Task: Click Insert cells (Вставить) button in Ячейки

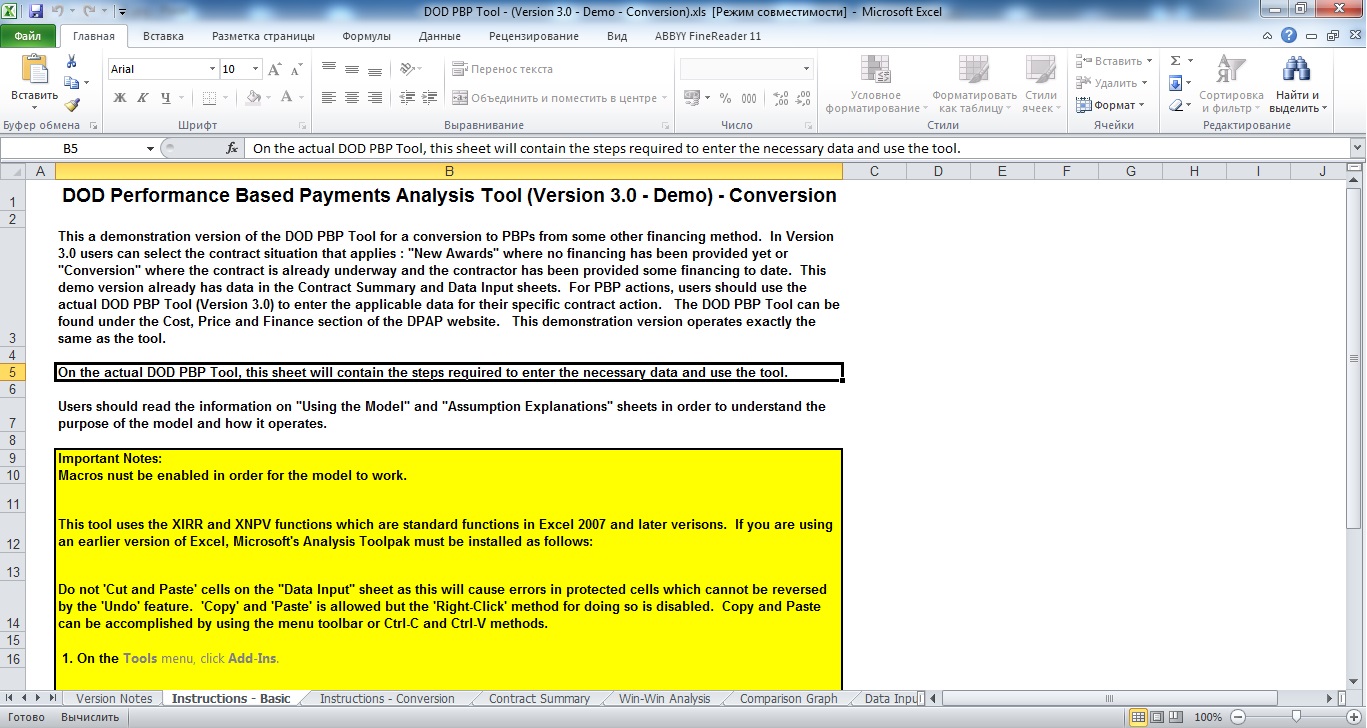Action: click(1114, 61)
